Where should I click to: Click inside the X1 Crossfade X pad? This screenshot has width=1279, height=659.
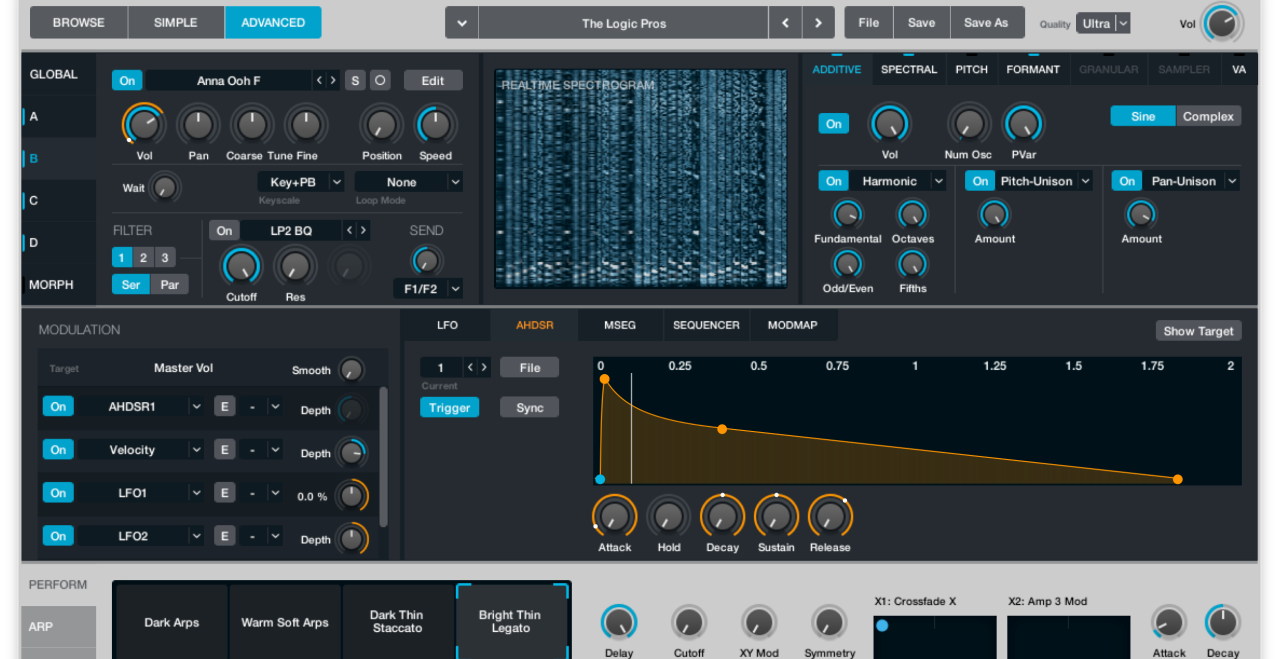935,636
